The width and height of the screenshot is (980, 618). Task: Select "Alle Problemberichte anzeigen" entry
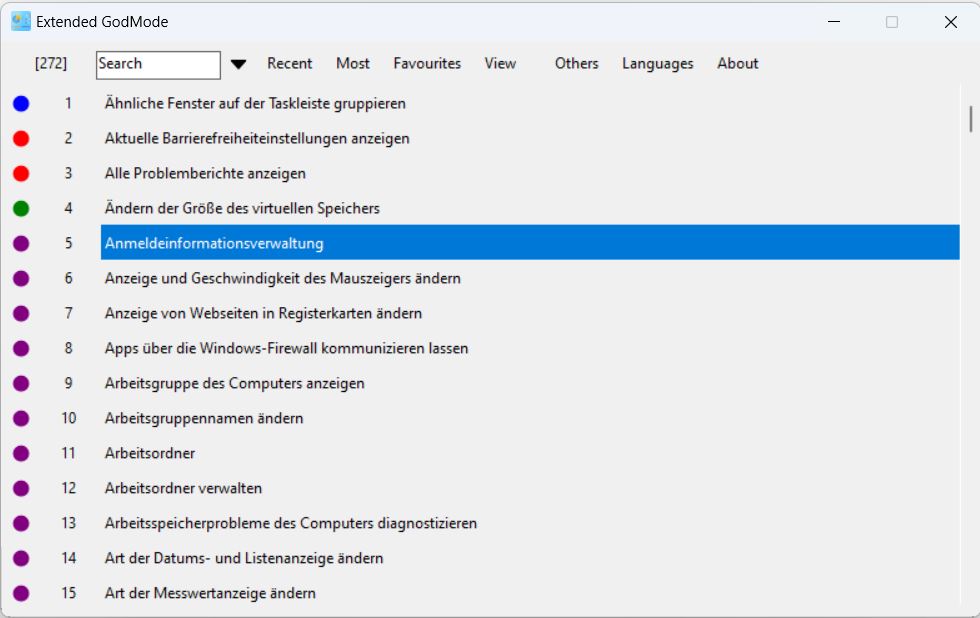click(205, 173)
